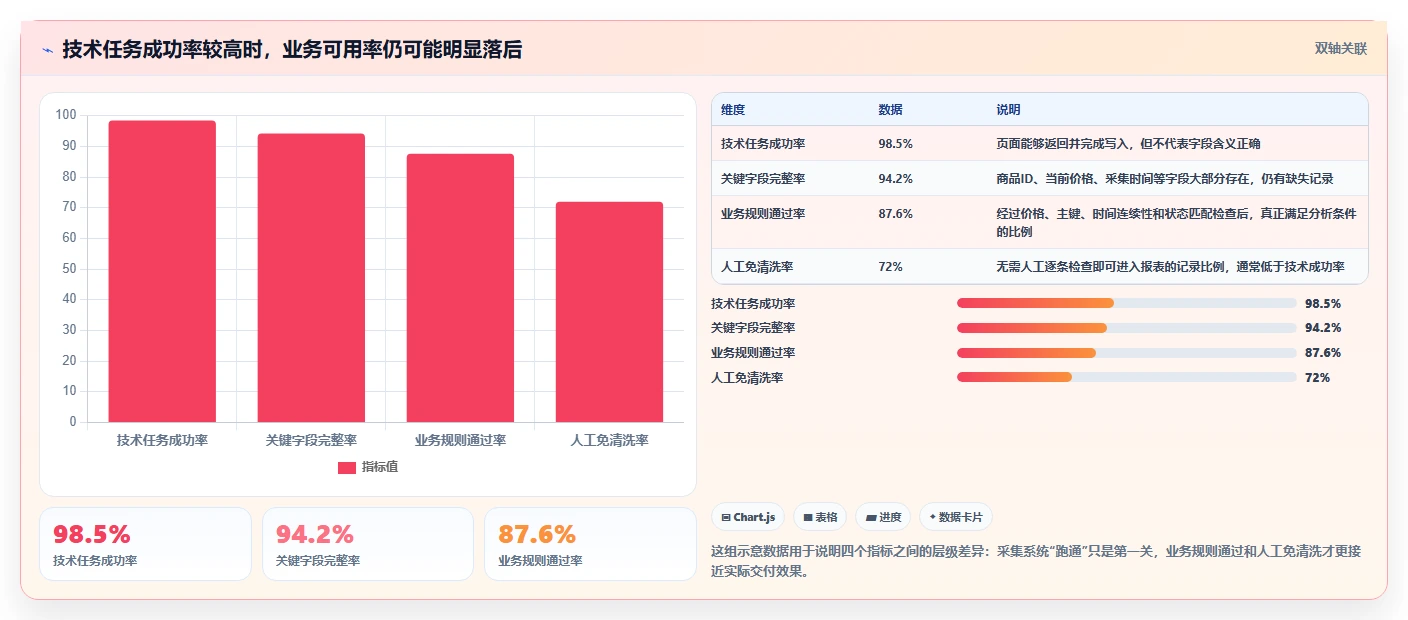Click the Chart.js tag chip
This screenshot has height=620, width=1408.
[748, 517]
